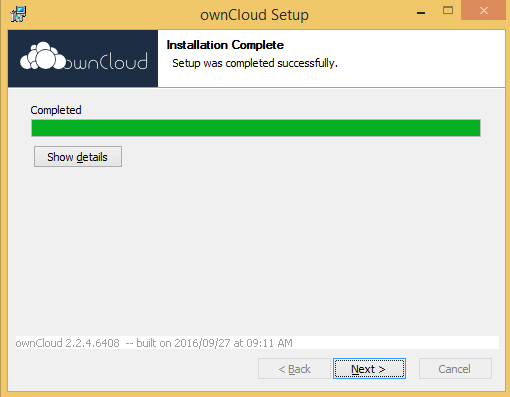Click the white cloud logo graphic
This screenshot has width=510, height=397.
point(43,56)
